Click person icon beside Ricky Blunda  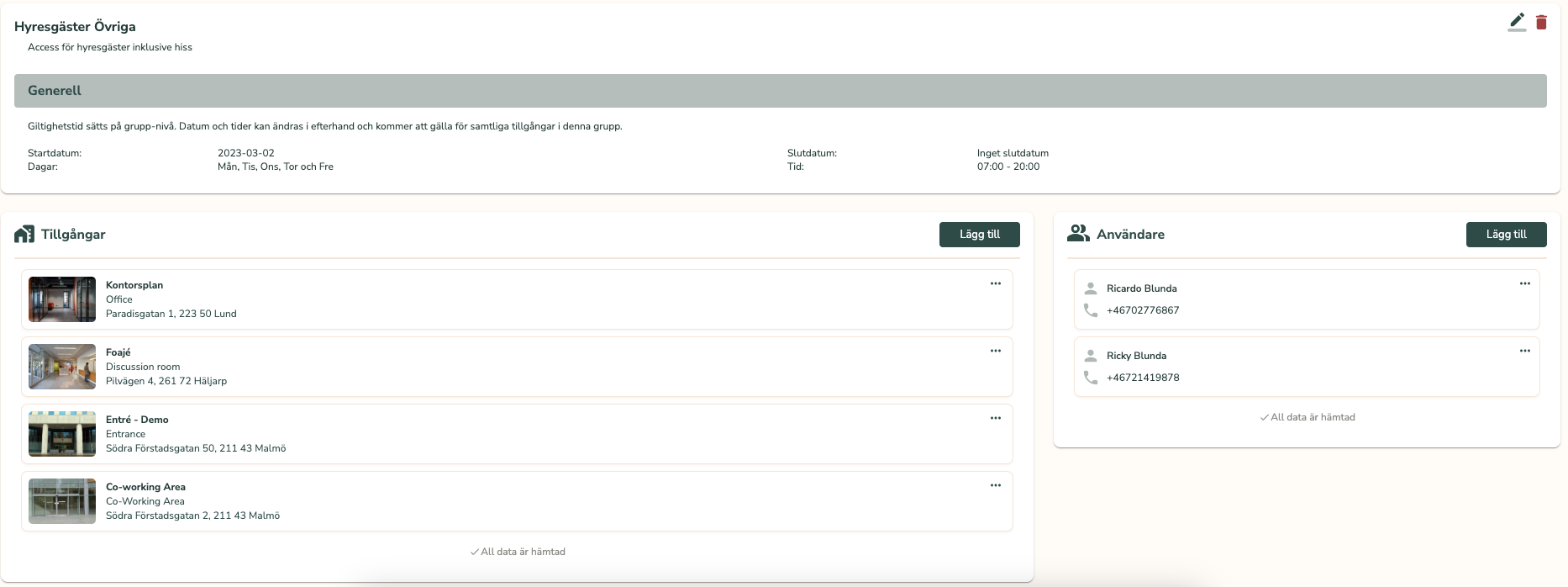pos(1091,356)
